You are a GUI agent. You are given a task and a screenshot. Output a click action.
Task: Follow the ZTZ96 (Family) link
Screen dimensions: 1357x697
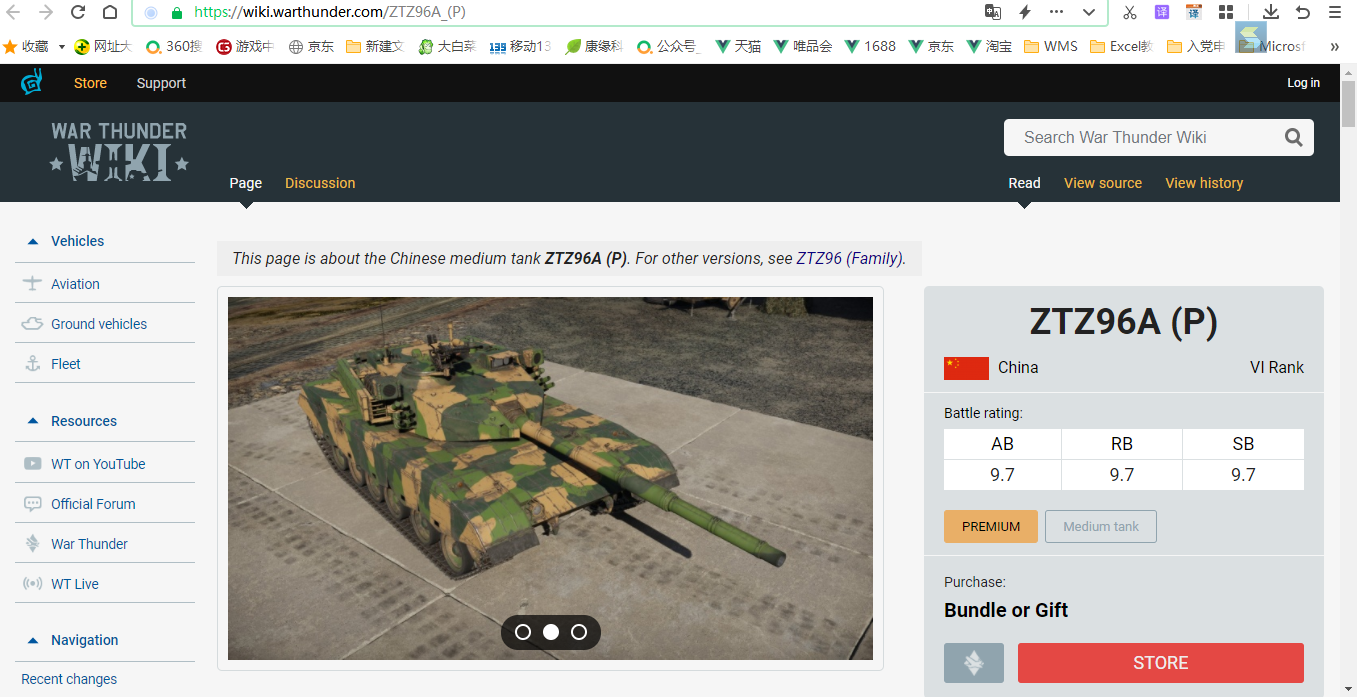pyautogui.click(x=849, y=258)
